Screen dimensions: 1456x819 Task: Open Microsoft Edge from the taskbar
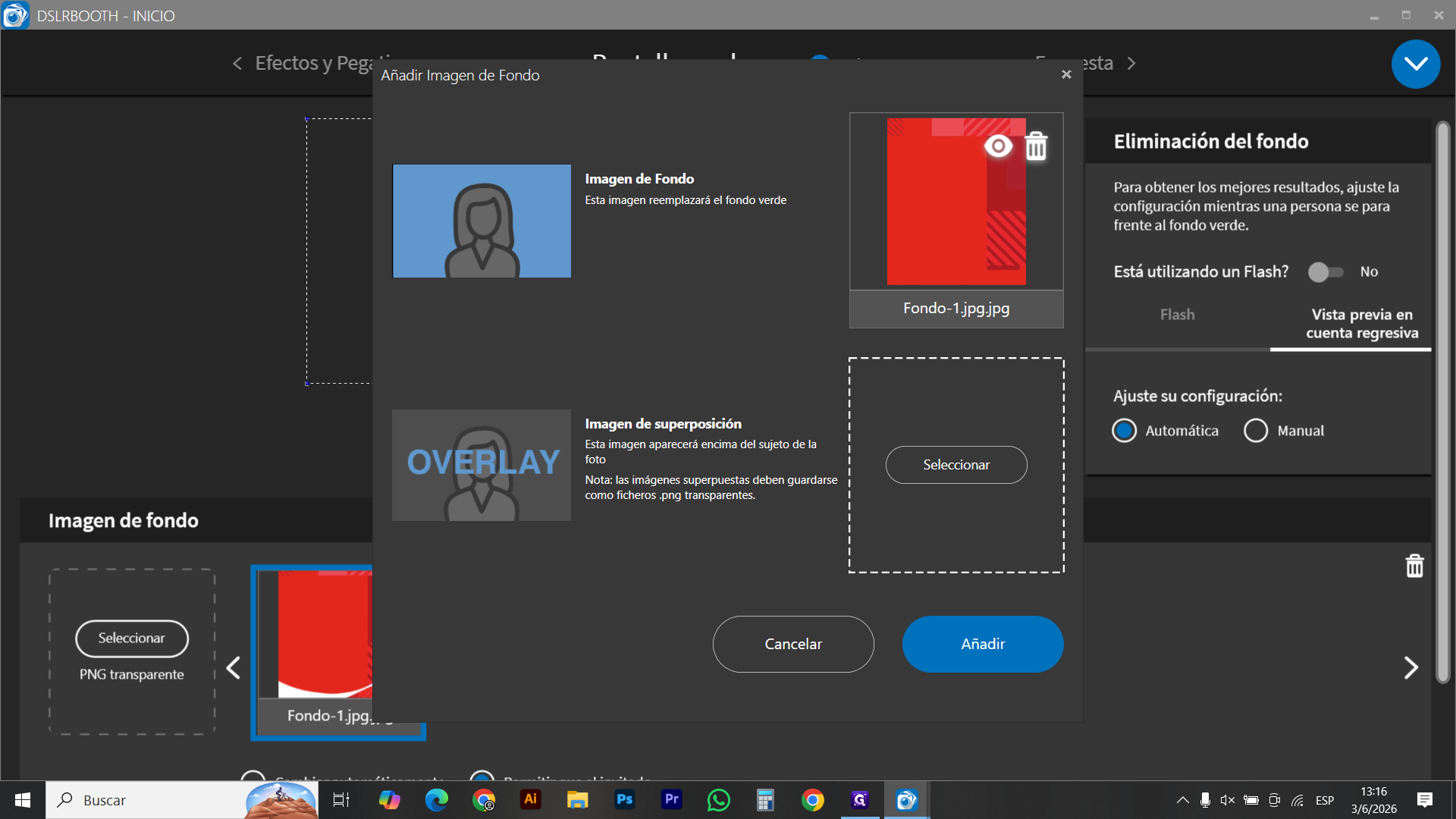[437, 800]
